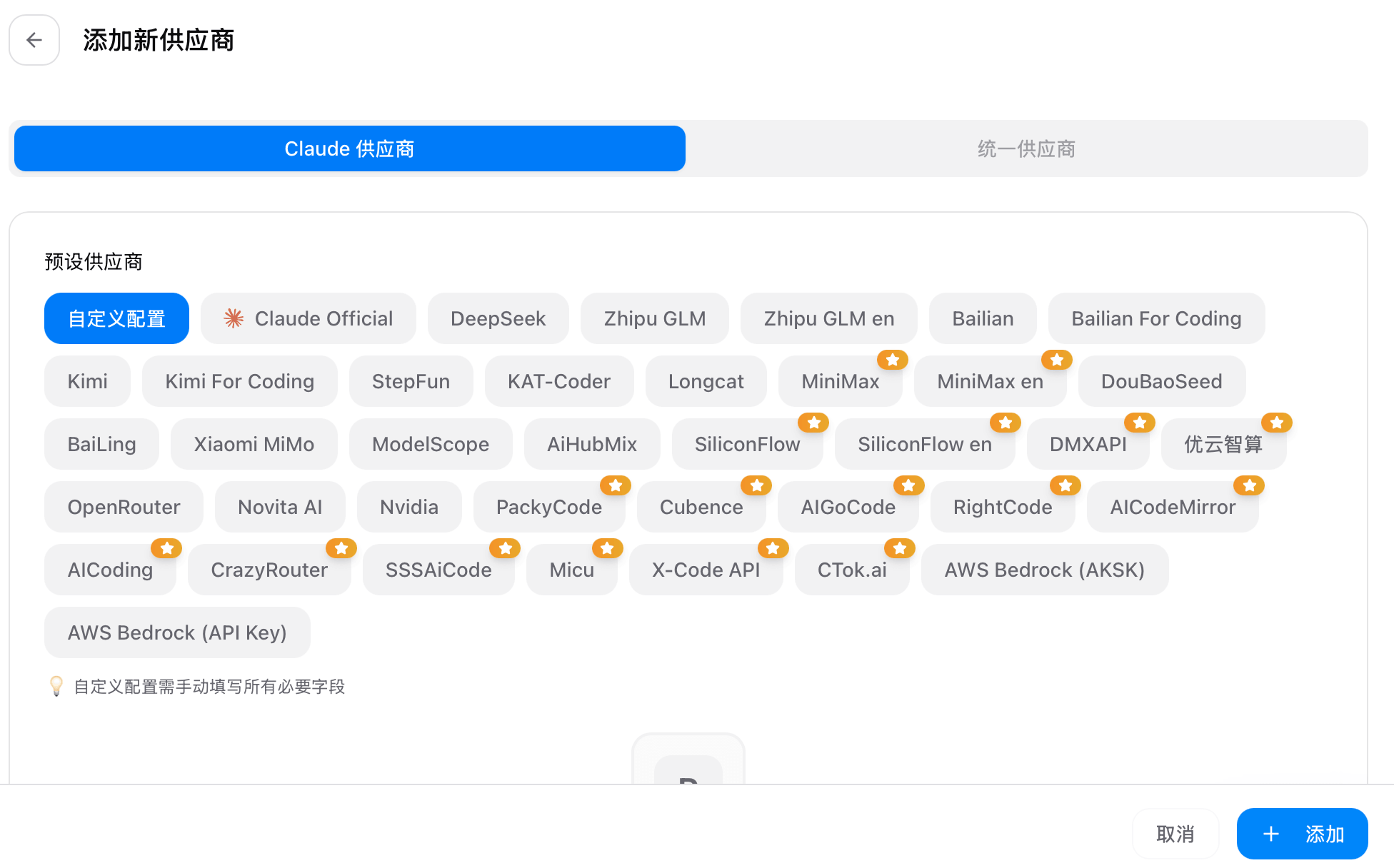Click the star badge on SiliconFlow
Image resolution: width=1394 pixels, height=868 pixels.
click(x=813, y=423)
